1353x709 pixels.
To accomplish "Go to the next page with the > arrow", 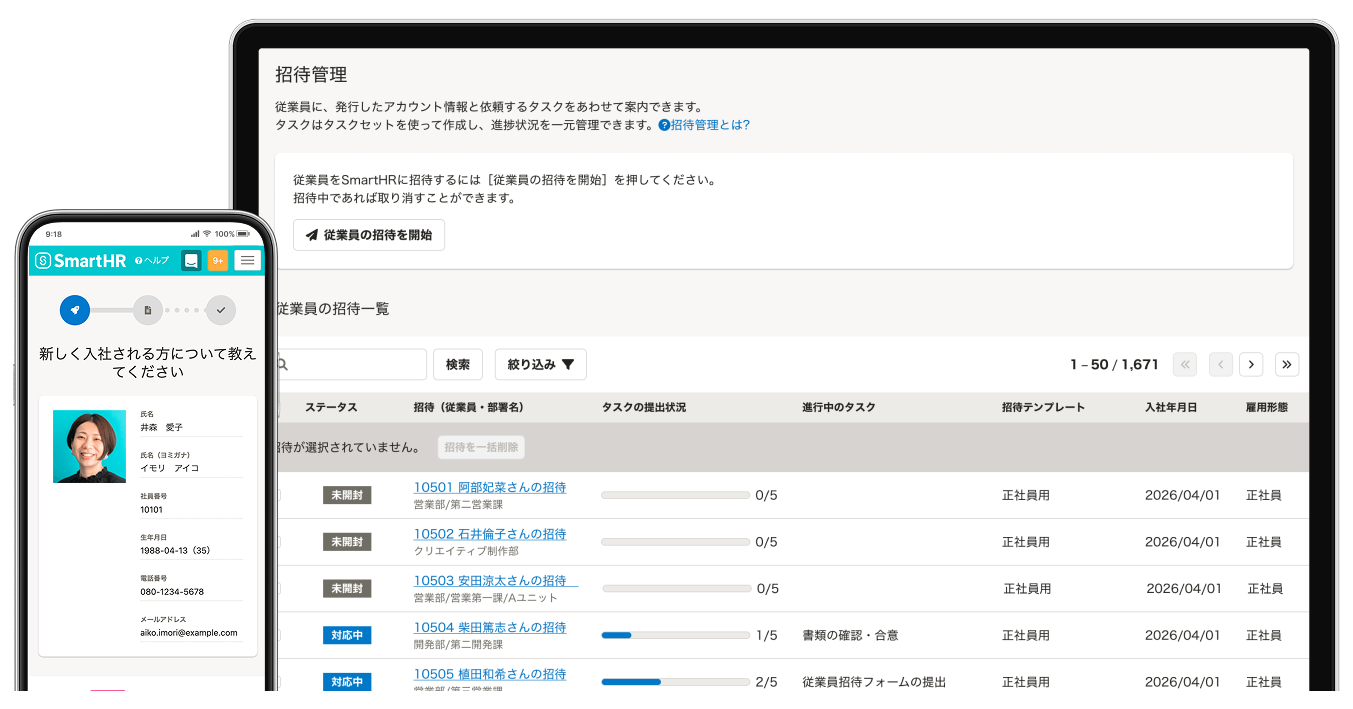I will [x=1251, y=364].
